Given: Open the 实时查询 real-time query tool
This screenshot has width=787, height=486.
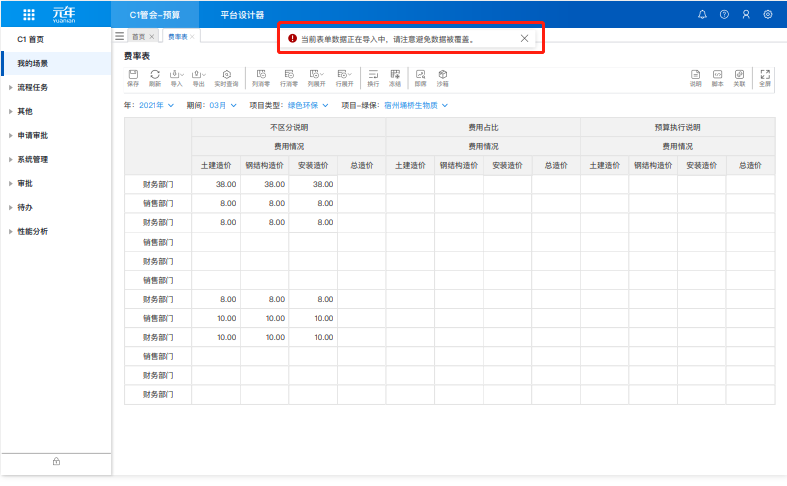Looking at the screenshot, I should [227, 78].
